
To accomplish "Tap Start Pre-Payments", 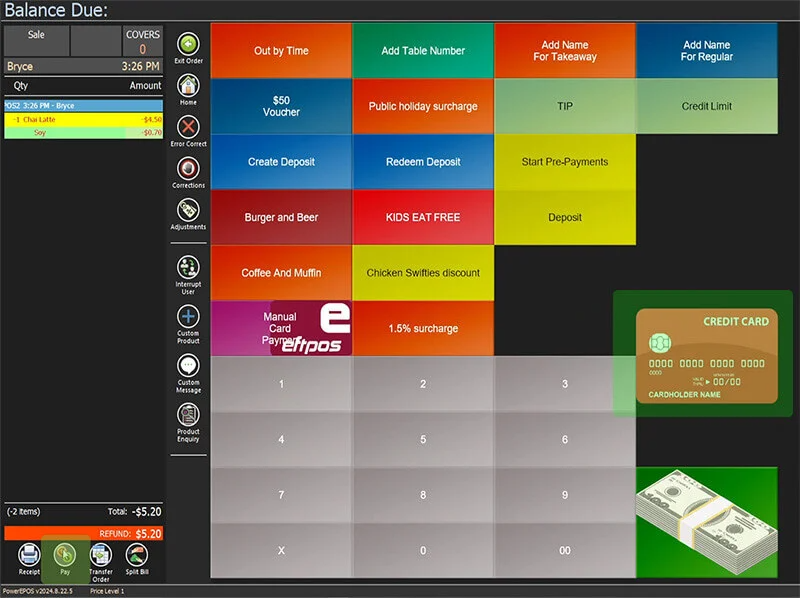I will pyautogui.click(x=565, y=162).
